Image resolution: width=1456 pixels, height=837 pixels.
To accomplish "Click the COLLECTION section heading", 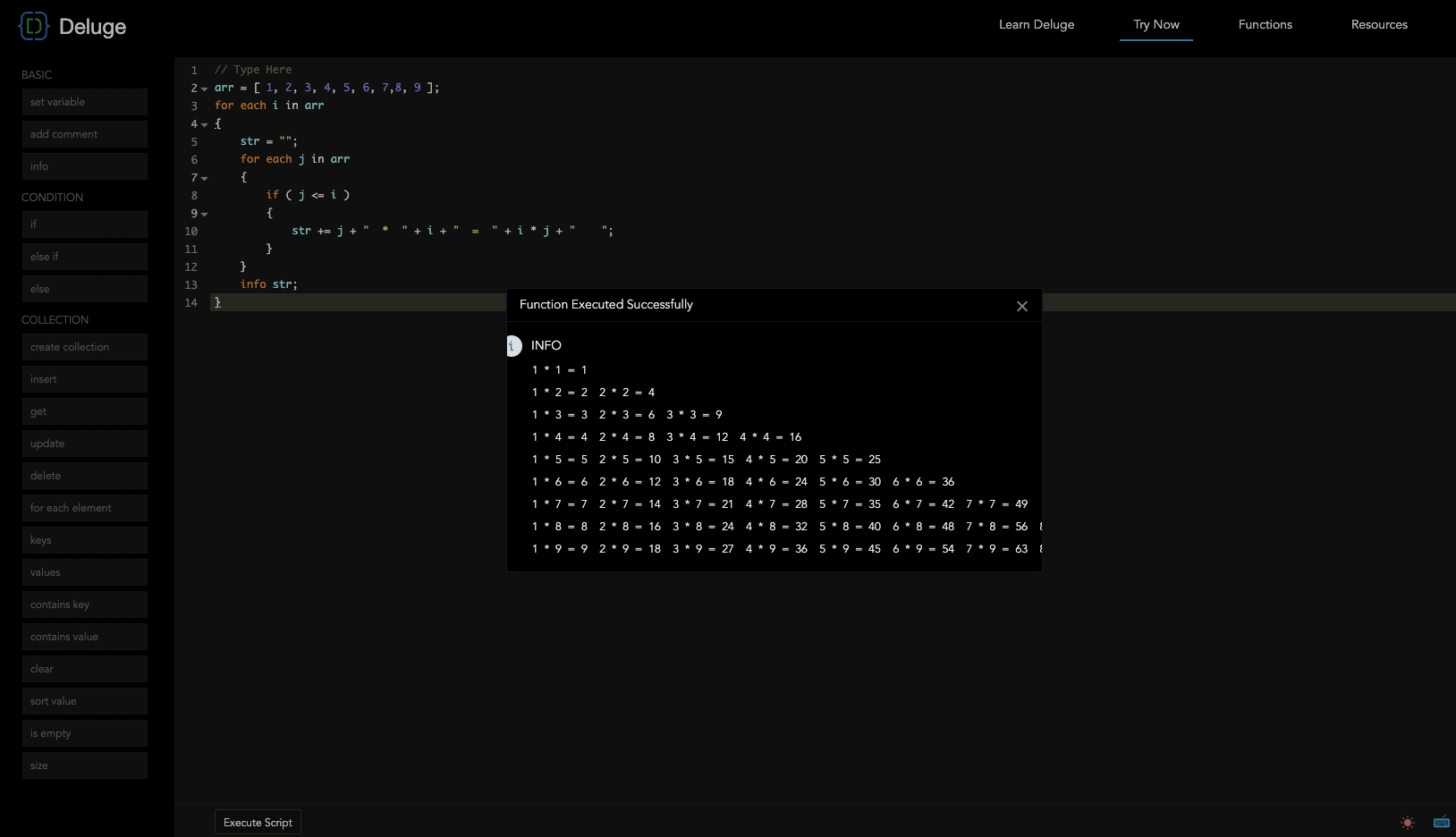I will point(55,320).
